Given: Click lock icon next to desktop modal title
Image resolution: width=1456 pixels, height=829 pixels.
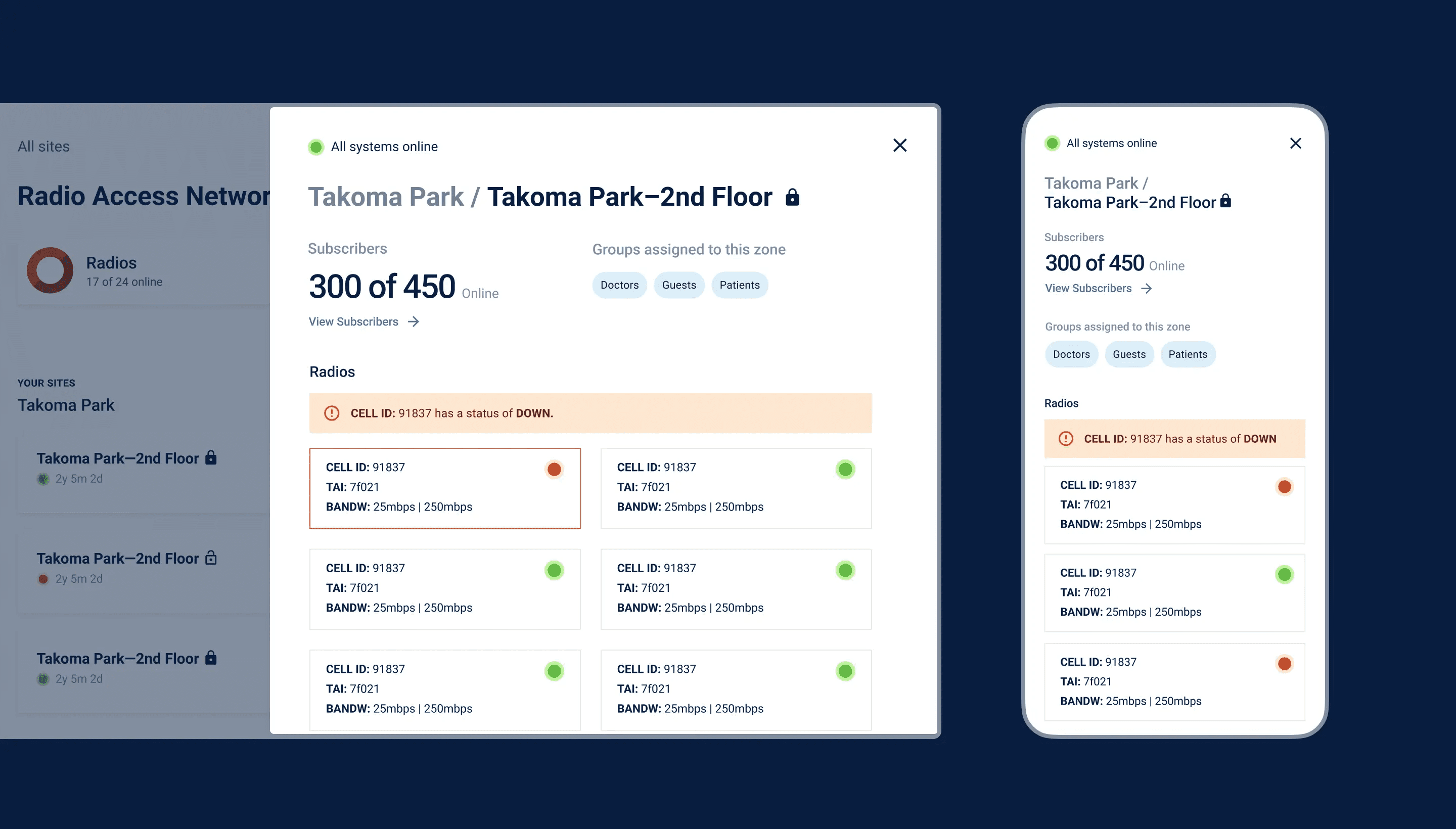Looking at the screenshot, I should point(792,197).
